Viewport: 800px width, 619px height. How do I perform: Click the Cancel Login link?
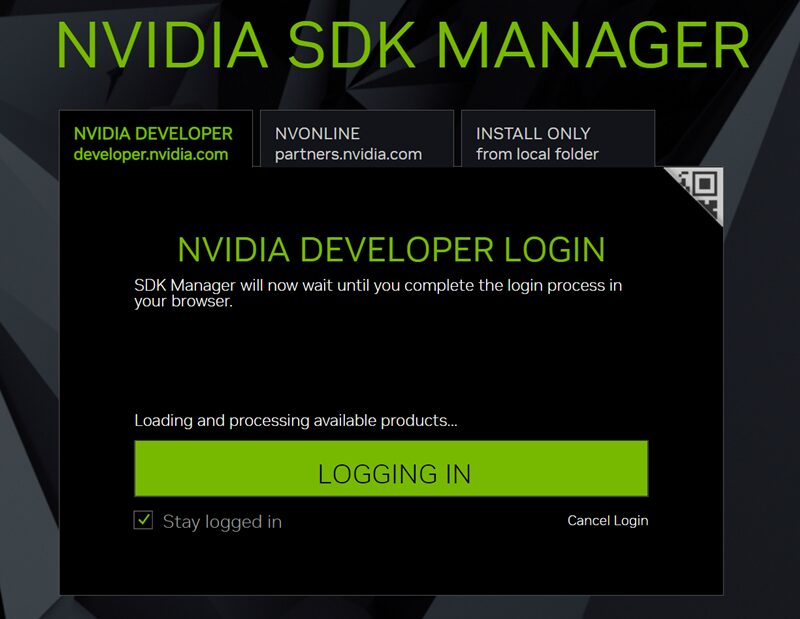607,520
